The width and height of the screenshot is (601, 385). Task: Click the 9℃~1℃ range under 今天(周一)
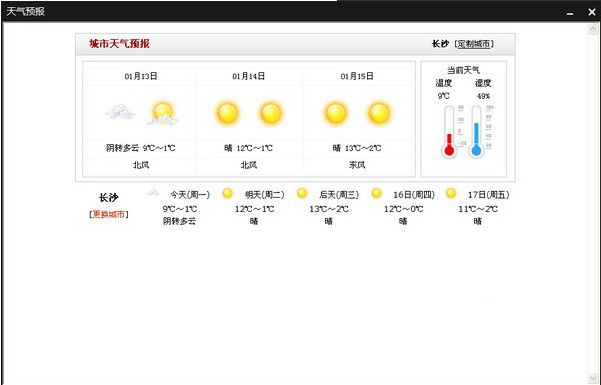coord(180,209)
